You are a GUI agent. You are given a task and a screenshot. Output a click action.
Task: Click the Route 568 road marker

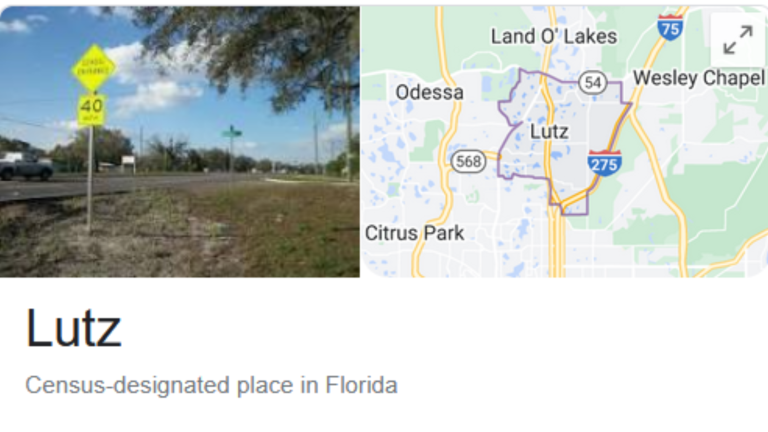tap(466, 161)
